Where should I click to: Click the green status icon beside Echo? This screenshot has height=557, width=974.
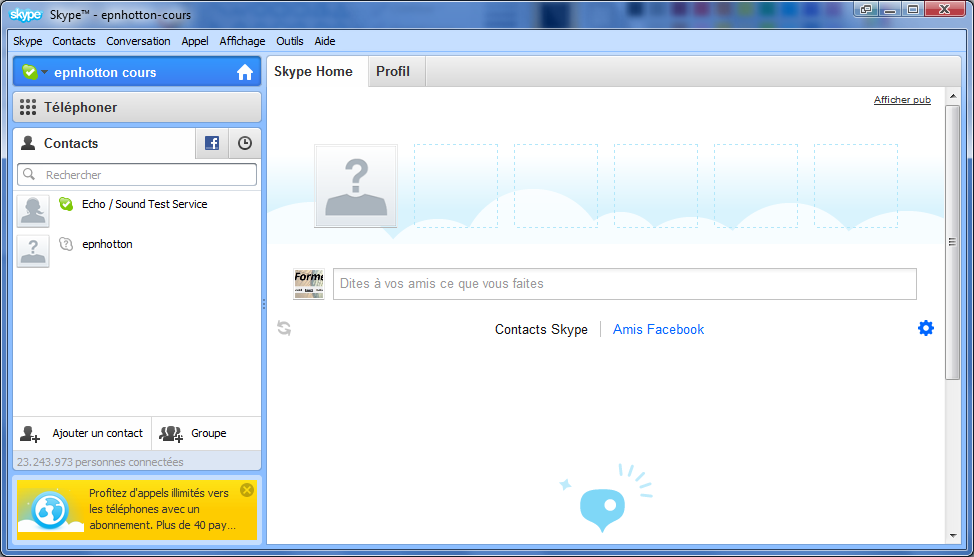click(66, 204)
